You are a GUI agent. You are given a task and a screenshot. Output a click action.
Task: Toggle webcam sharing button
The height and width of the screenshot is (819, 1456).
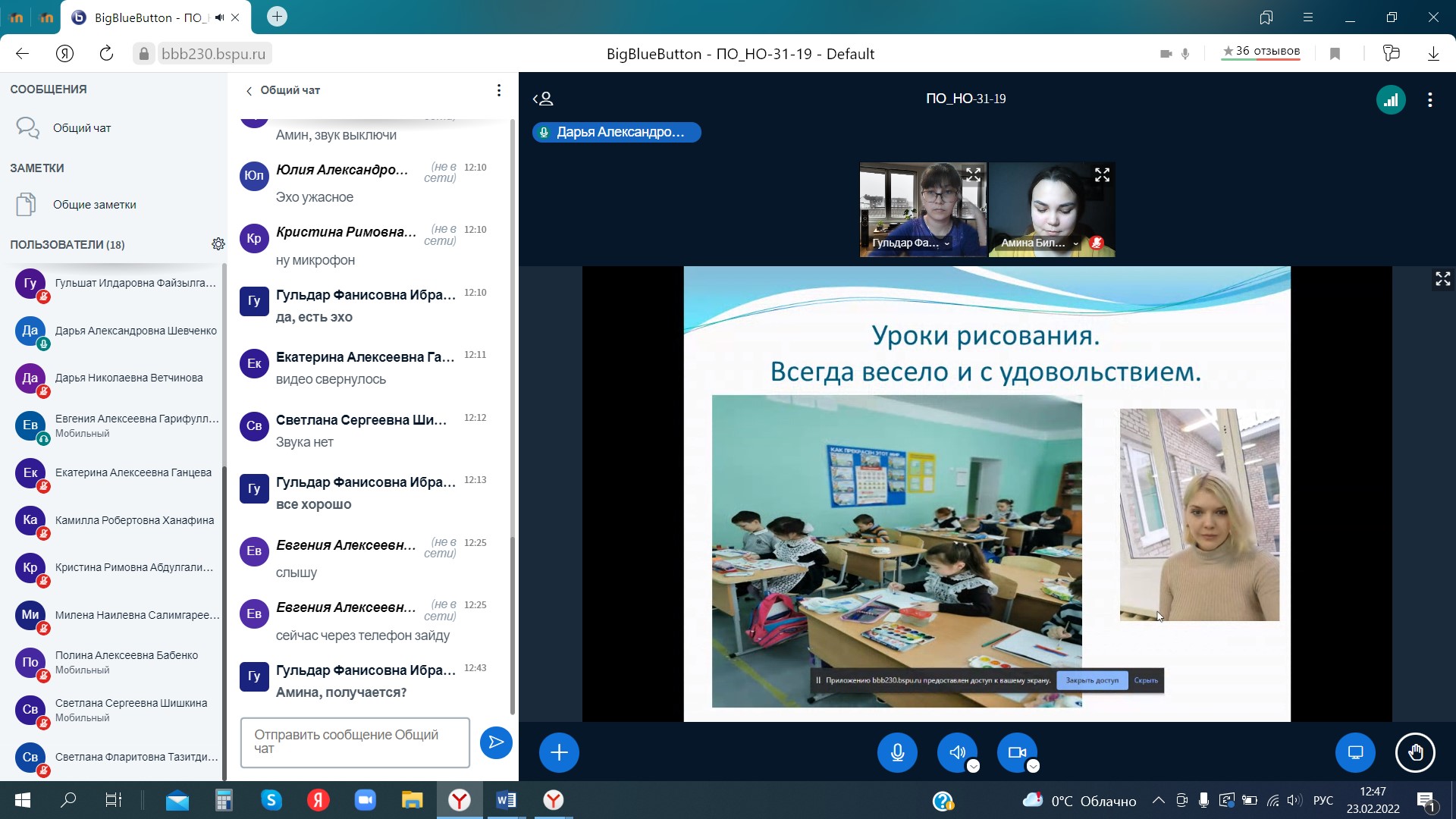1016,752
